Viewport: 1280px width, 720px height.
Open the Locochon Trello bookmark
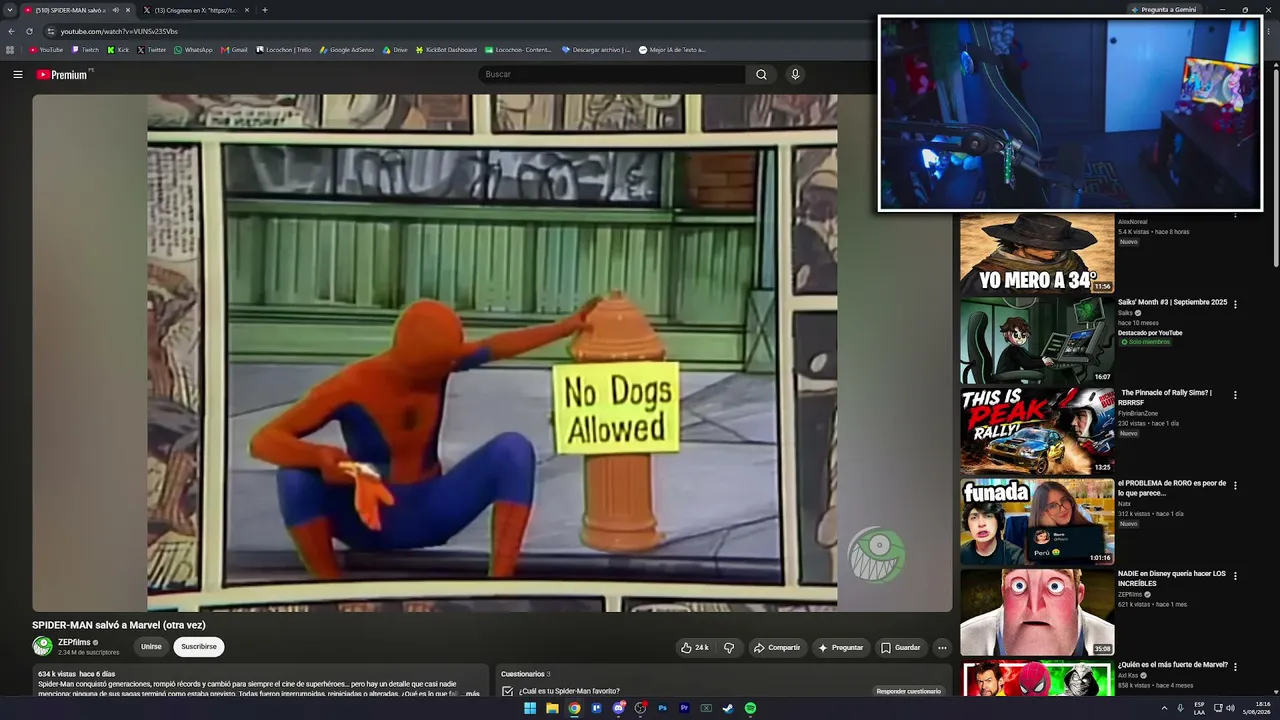click(284, 49)
